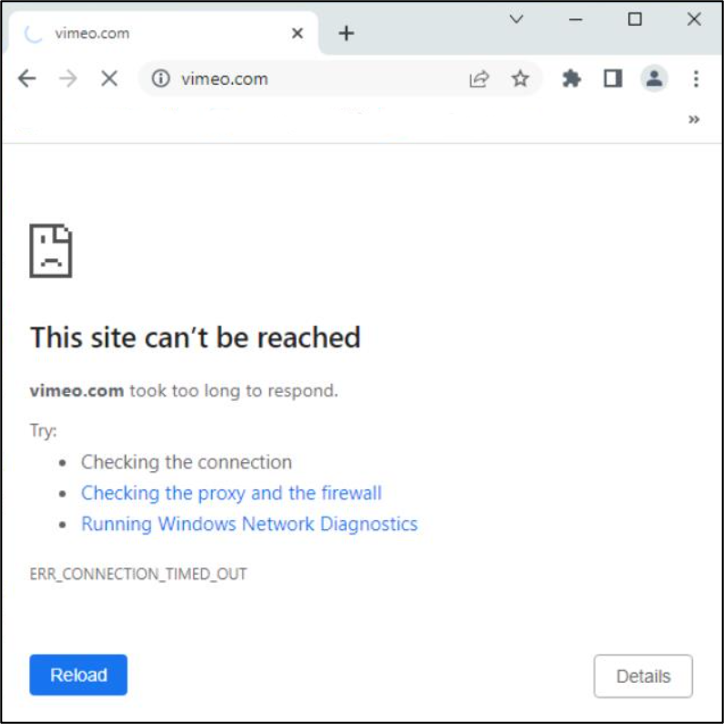Viewport: 724px width, 724px height.
Task: Stop loading the page
Action: point(109,79)
